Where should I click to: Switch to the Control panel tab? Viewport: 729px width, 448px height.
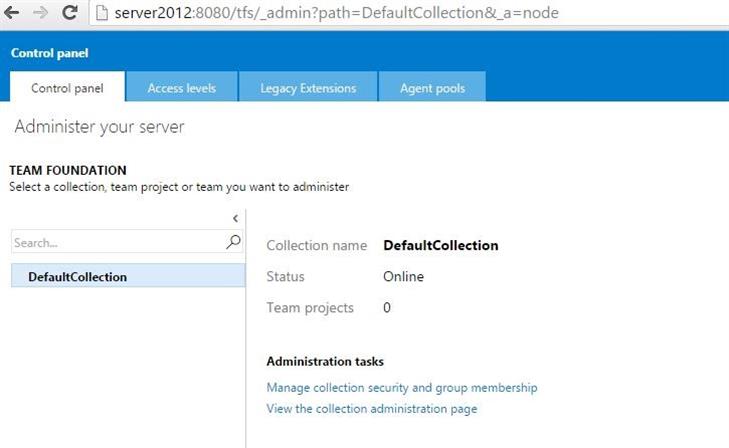tap(67, 88)
